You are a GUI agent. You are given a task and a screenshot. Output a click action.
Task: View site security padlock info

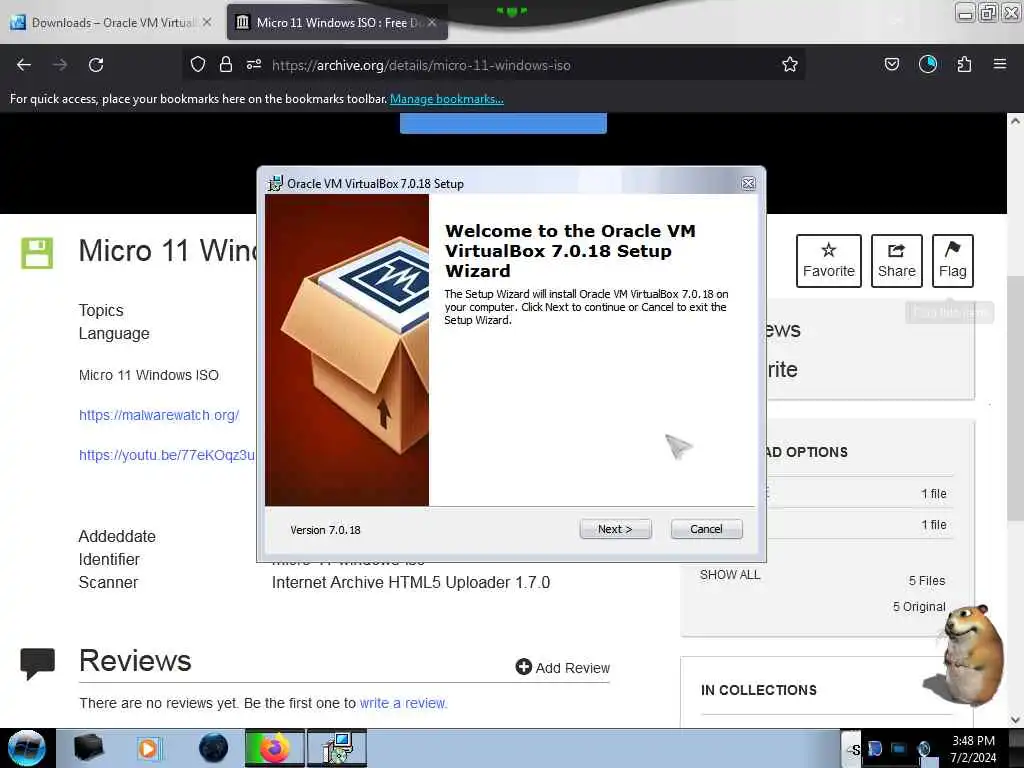[226, 64]
